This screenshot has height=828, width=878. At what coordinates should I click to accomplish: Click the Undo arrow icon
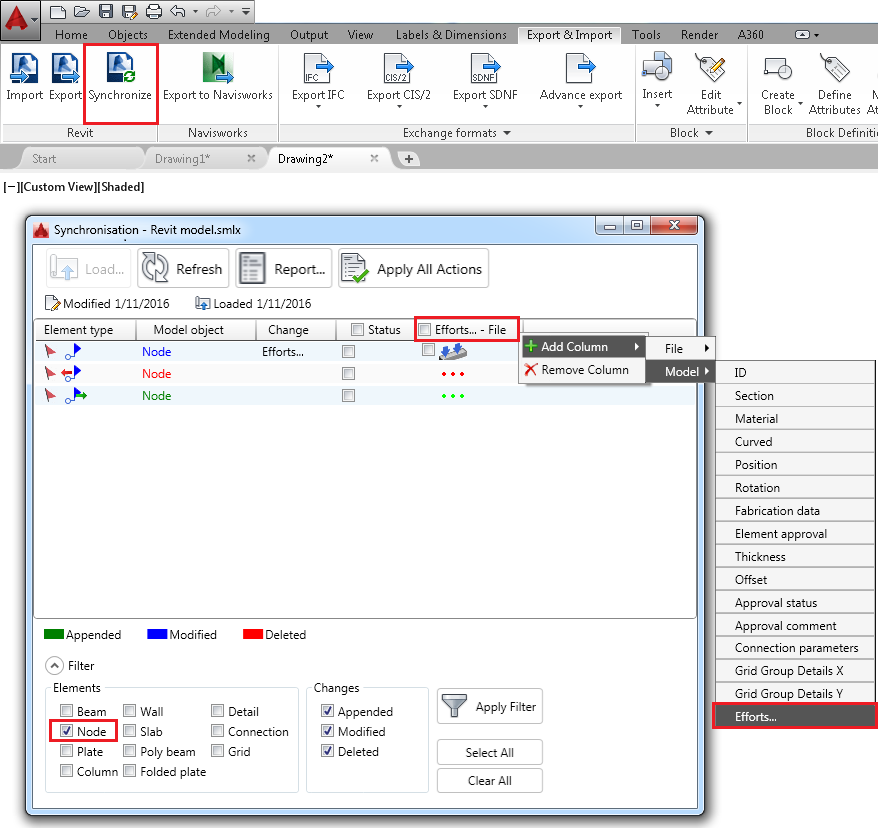[x=178, y=11]
